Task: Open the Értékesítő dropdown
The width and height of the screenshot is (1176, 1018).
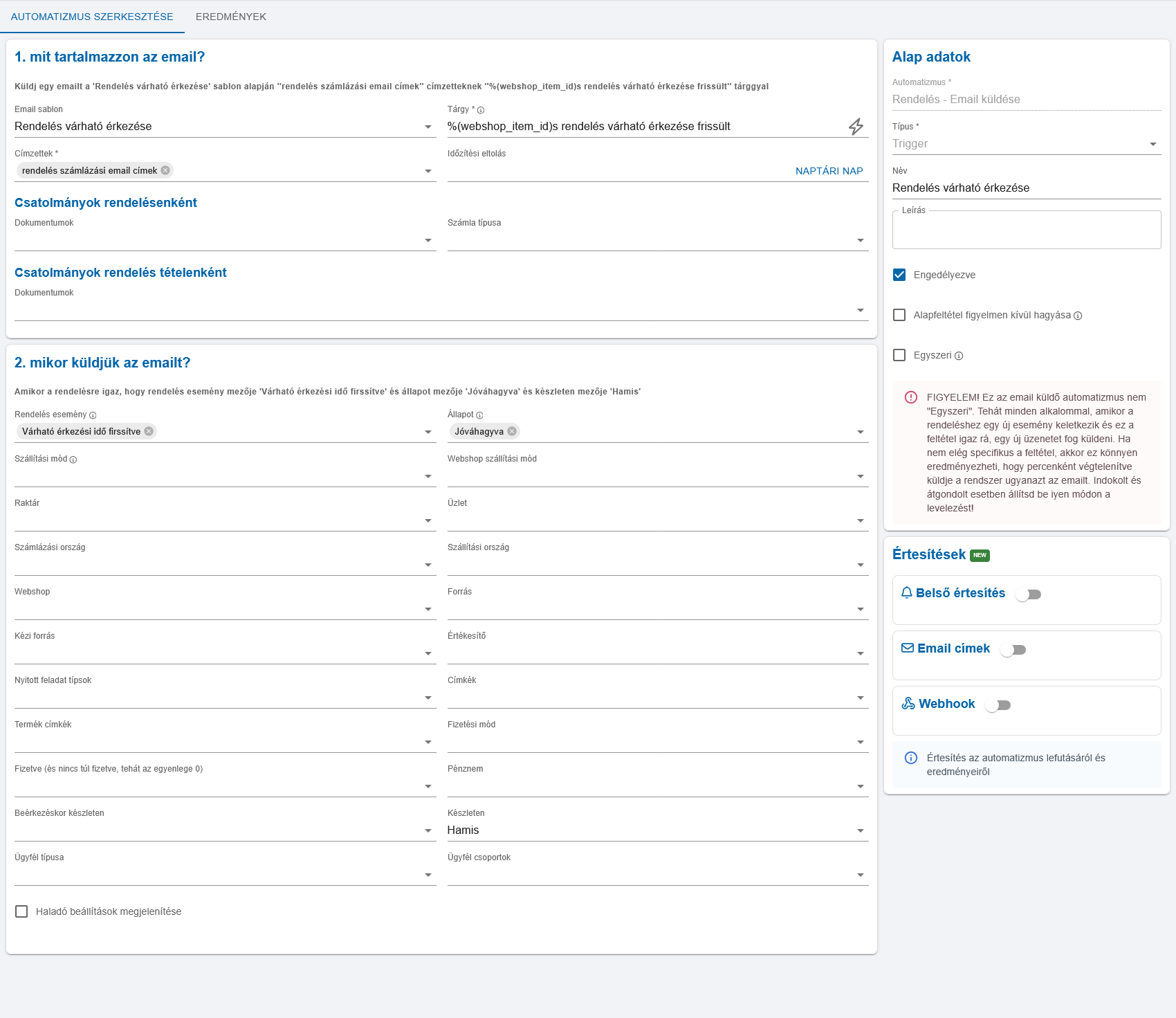Action: [658, 653]
